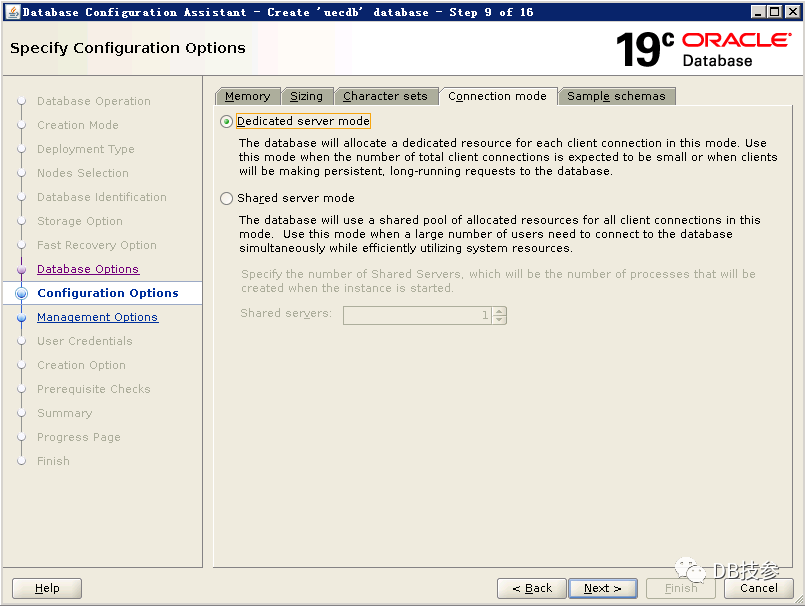
Task: Select Configuration Options step in sidebar
Action: pyautogui.click(x=108, y=293)
